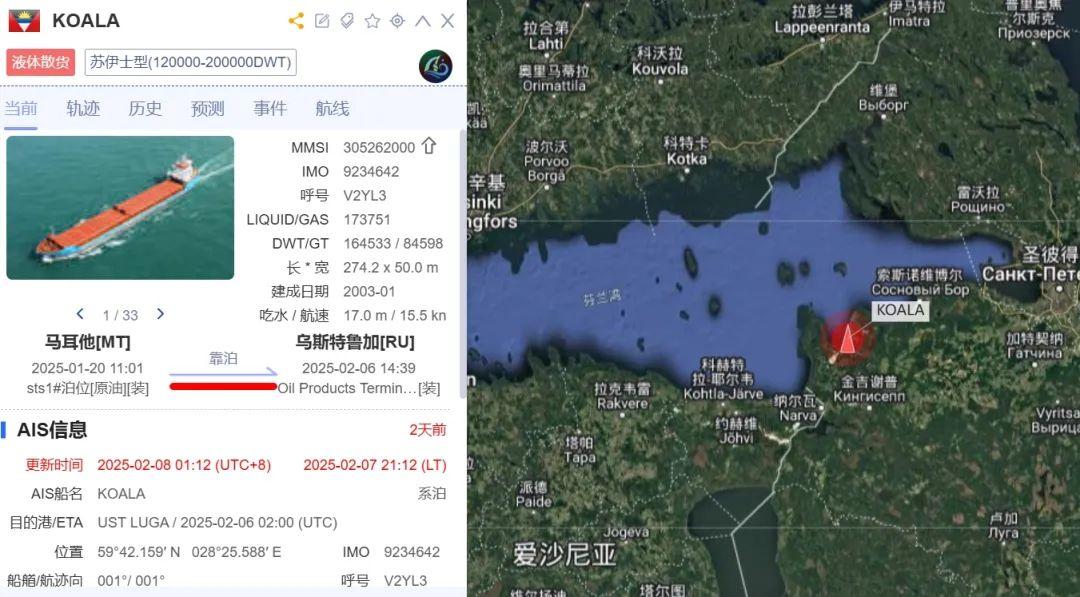
Task: Close the KOALA ship panel
Action: (x=448, y=21)
